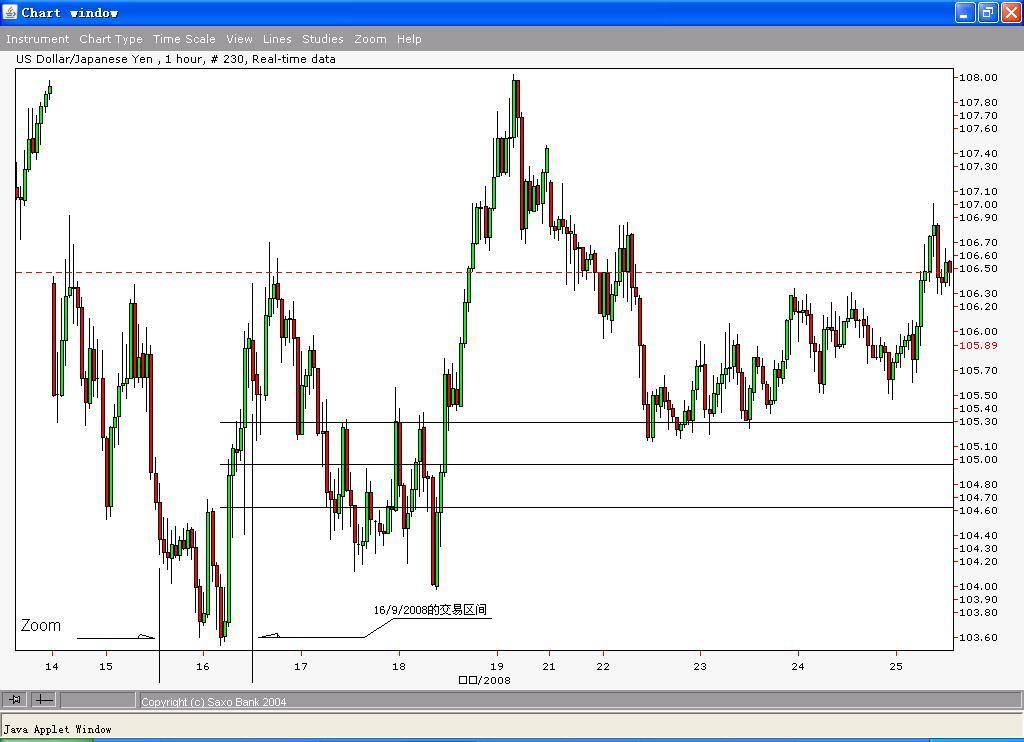This screenshot has width=1024, height=742.
Task: Click the 107.00 price axis label
Action: pyautogui.click(x=978, y=204)
